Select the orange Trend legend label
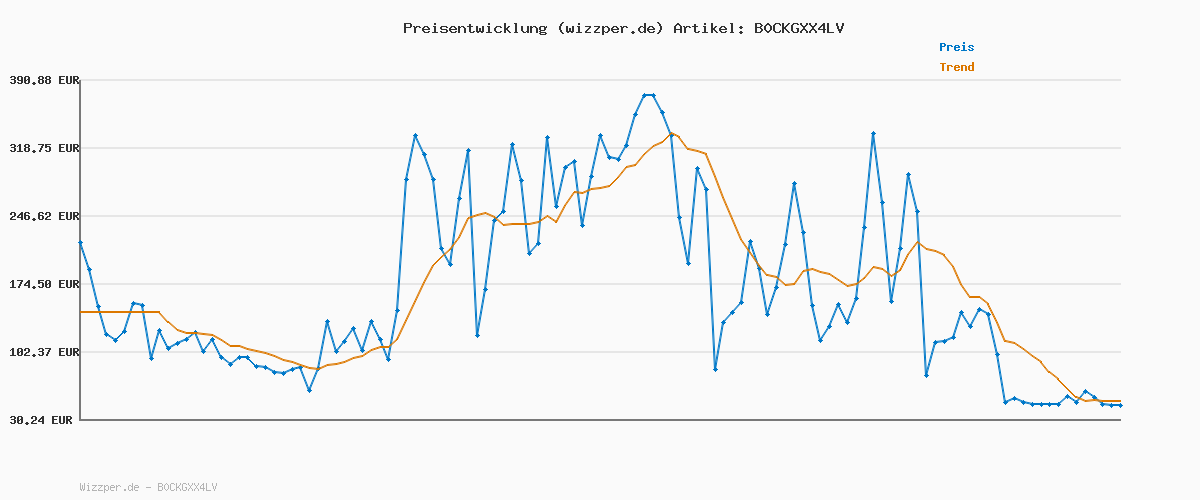The height and width of the screenshot is (500, 1200). coord(956,67)
